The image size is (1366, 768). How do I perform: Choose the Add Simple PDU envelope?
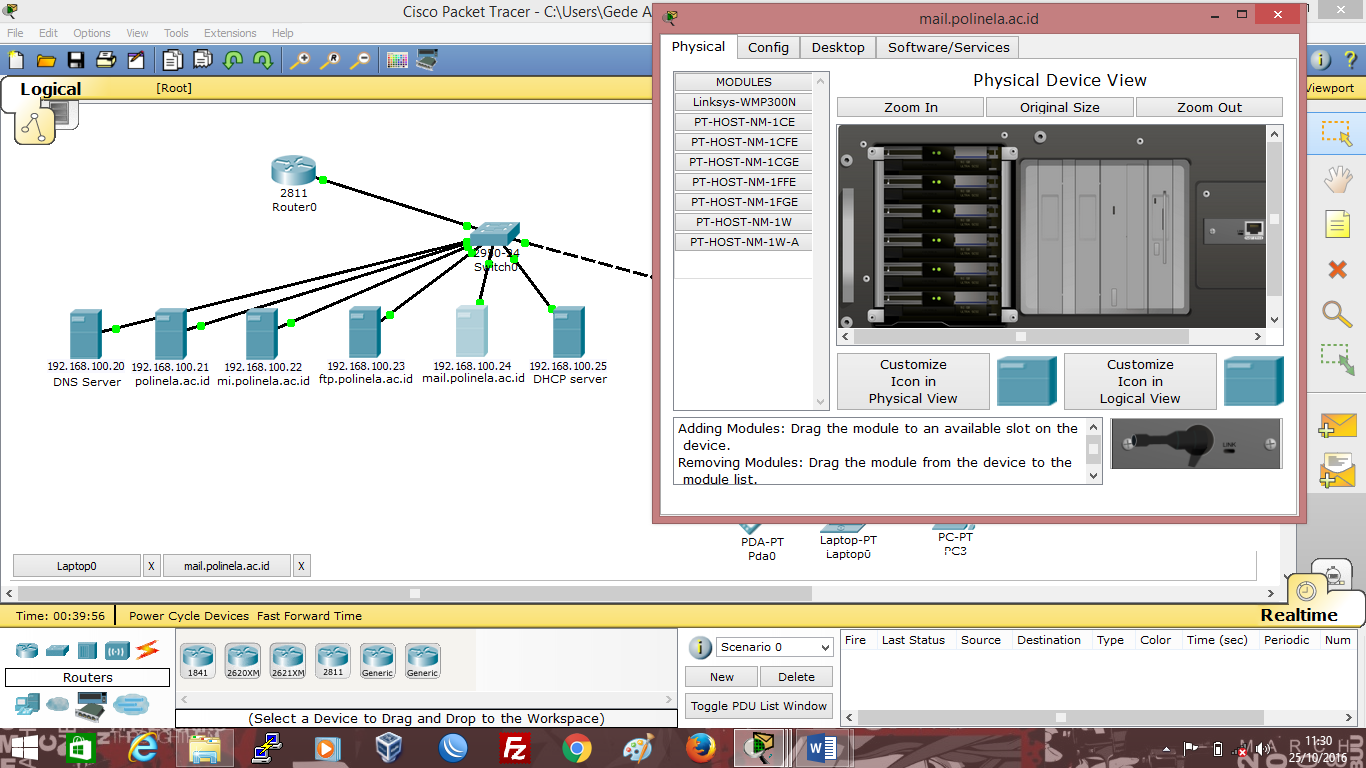coord(1337,425)
